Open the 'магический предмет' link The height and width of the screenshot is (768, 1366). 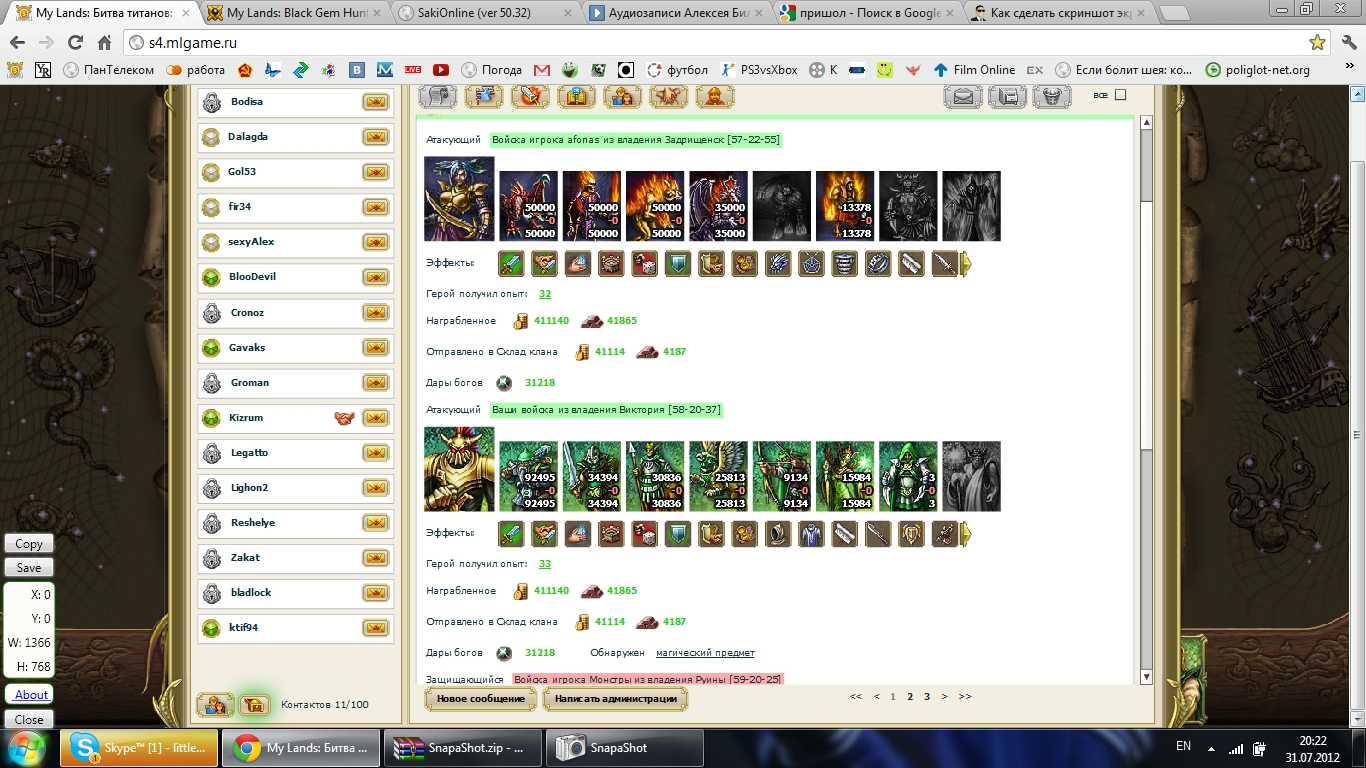click(705, 653)
